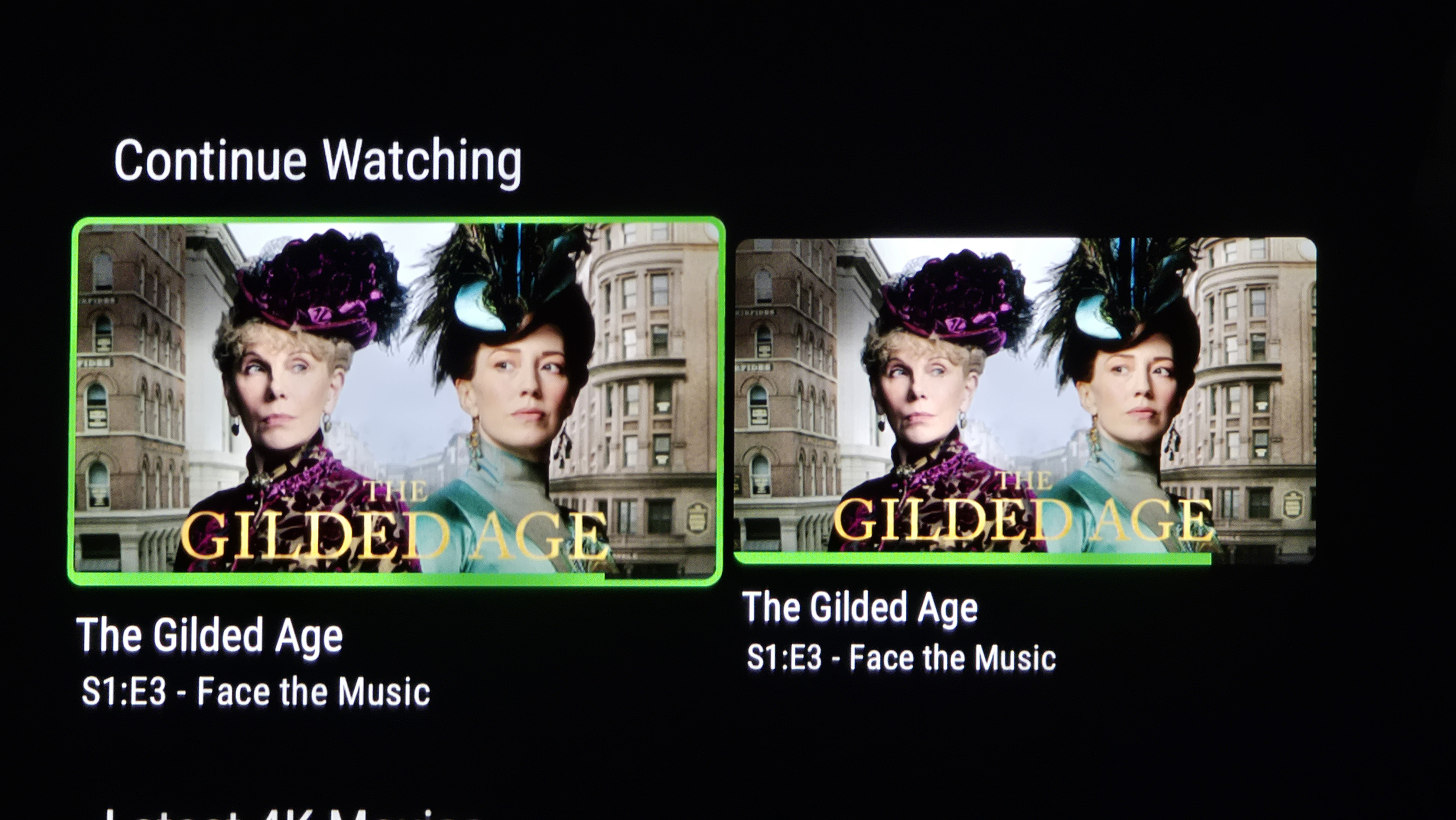The height and width of the screenshot is (820, 1456).
Task: Click the green progress bar on second card
Action: [972, 558]
